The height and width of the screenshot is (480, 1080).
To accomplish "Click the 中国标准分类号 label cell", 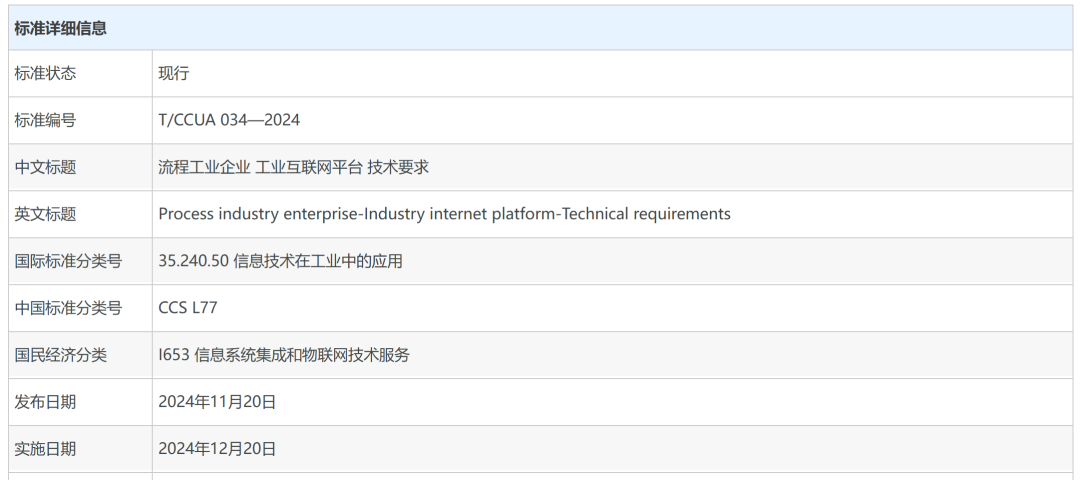I will pos(68,308).
